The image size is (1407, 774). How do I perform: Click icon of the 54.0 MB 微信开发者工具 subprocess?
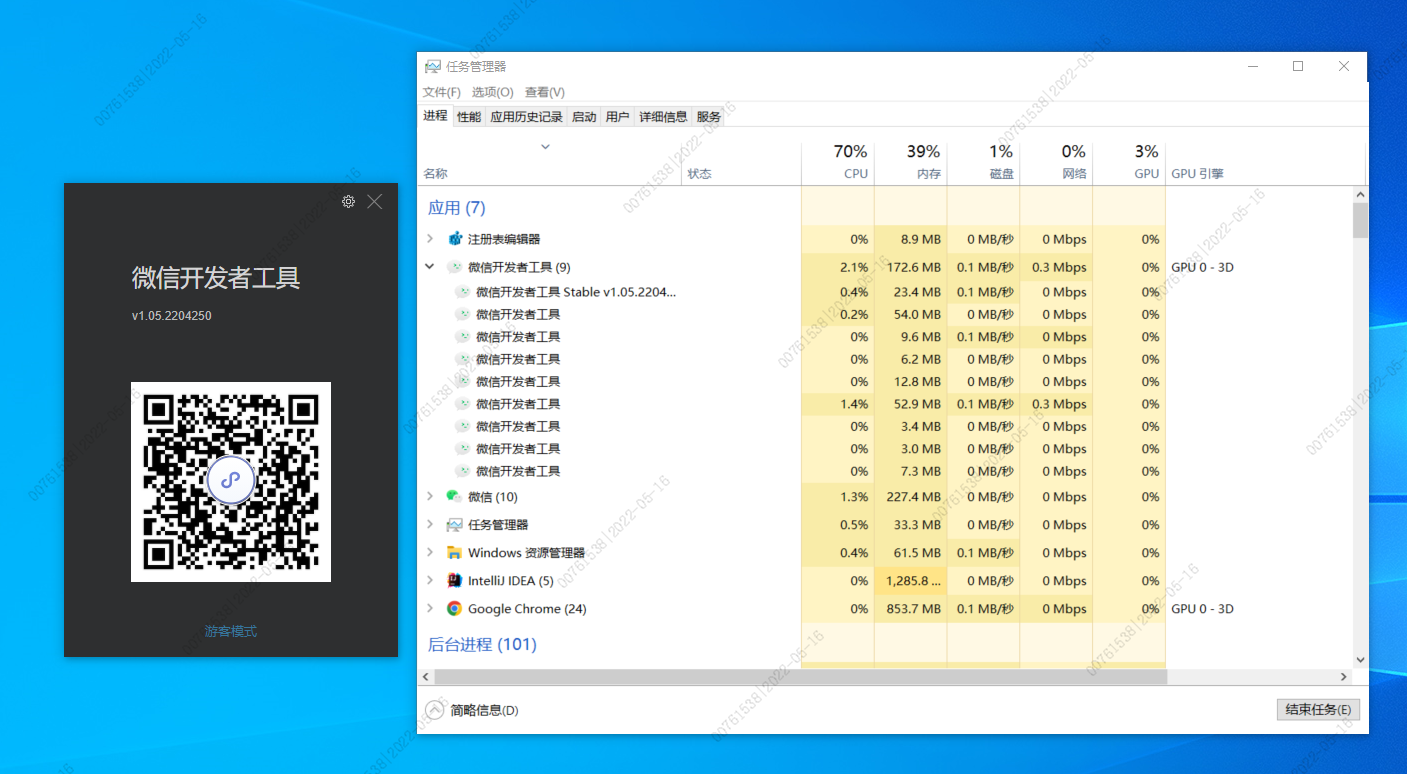[x=463, y=314]
